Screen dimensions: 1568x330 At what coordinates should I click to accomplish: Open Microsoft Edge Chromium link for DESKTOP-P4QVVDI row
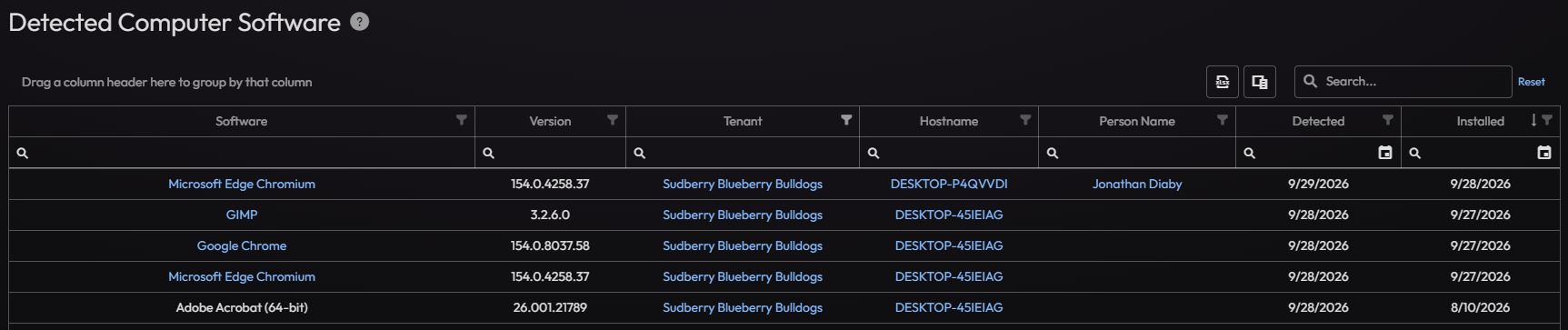tap(242, 184)
